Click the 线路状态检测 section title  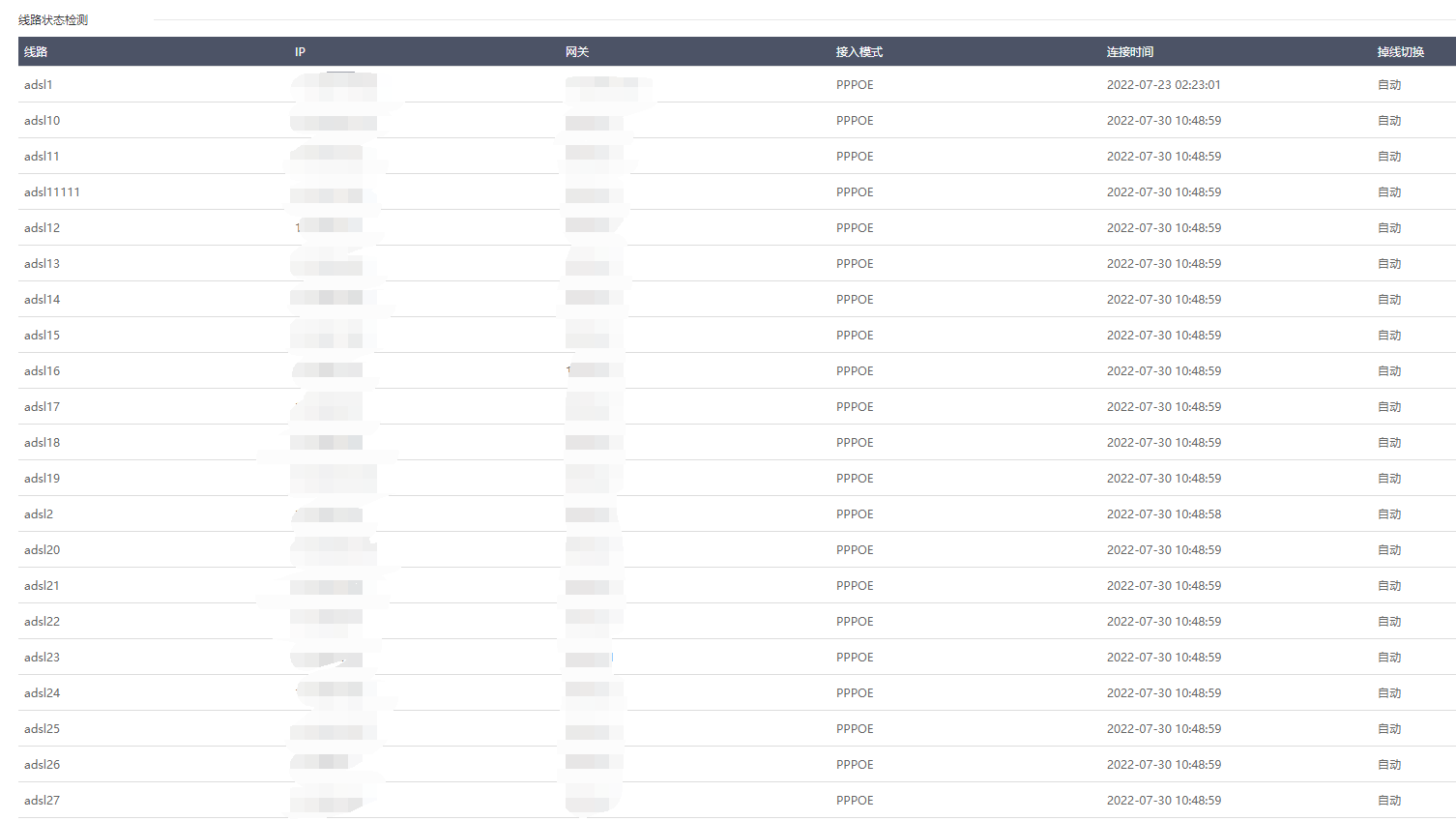click(x=53, y=20)
